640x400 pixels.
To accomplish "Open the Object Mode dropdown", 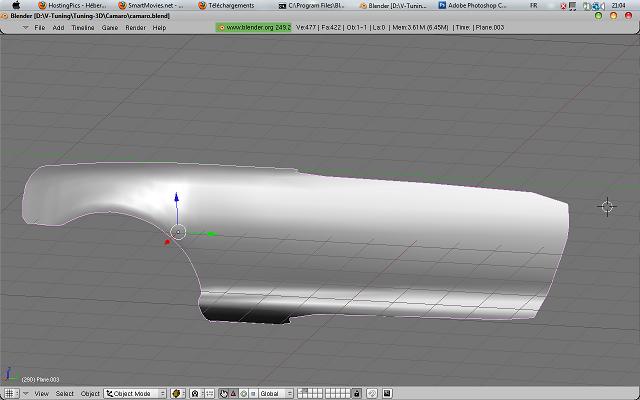I will click(135, 394).
